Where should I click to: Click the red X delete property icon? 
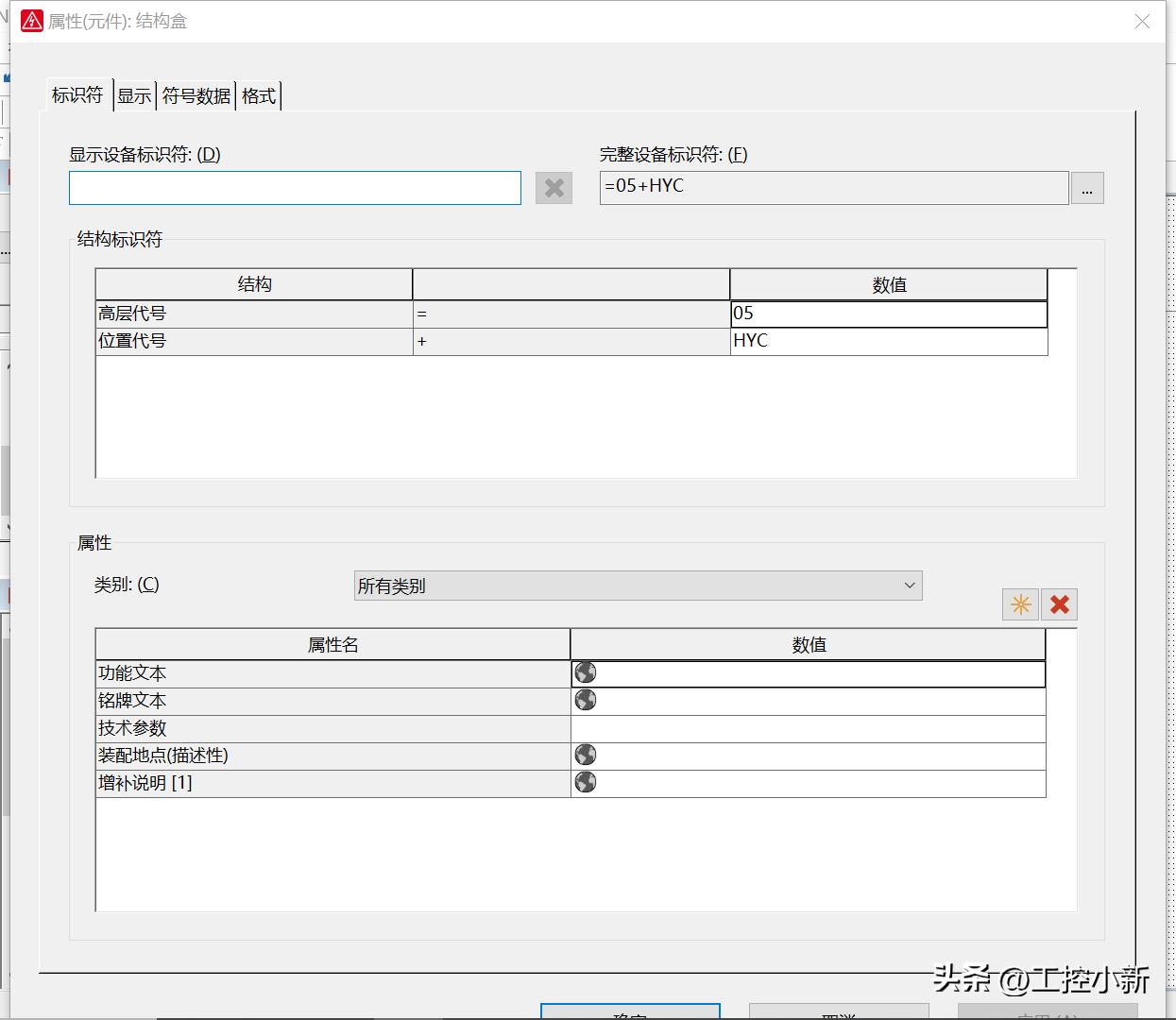tap(1059, 604)
